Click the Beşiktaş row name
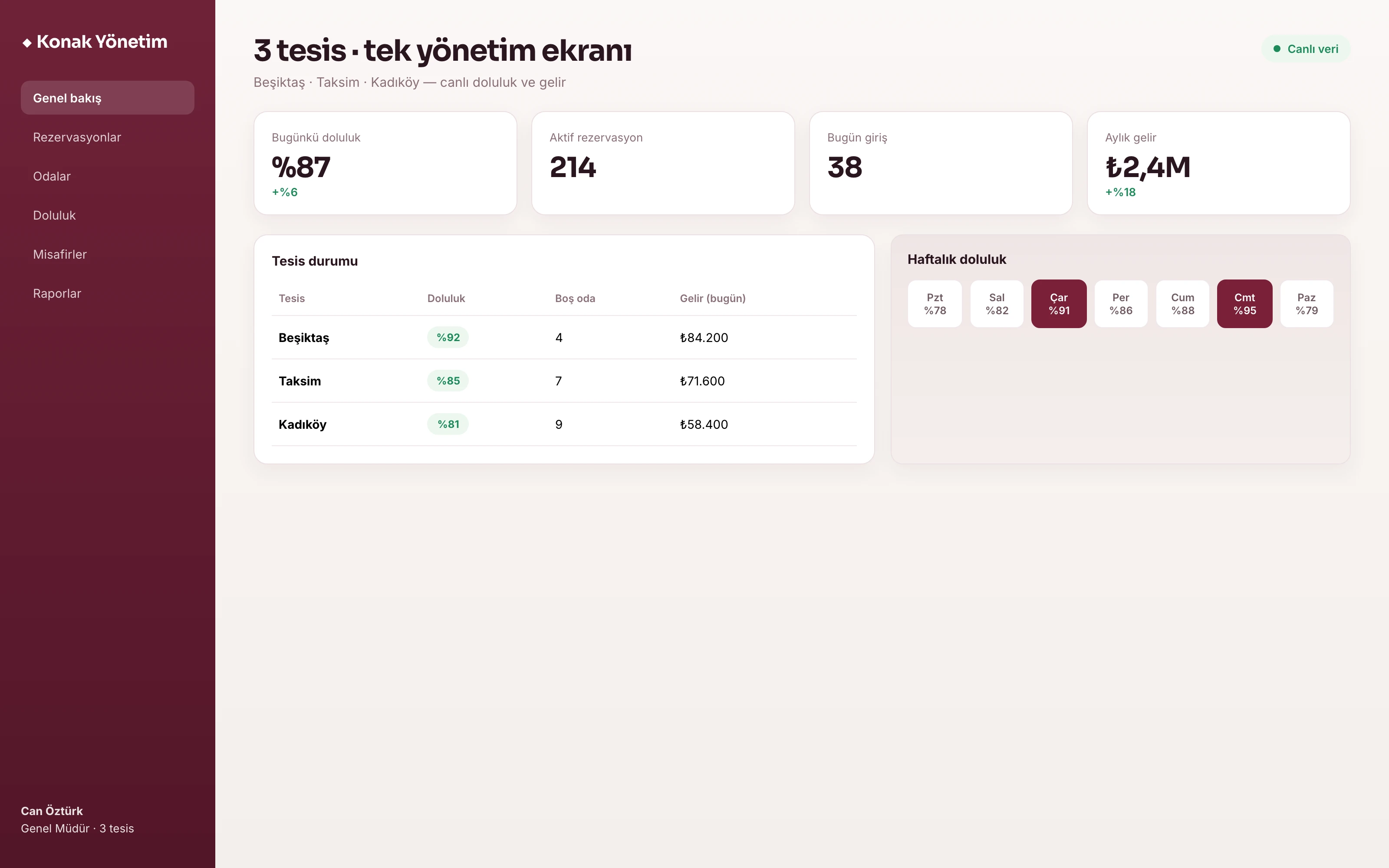 [x=304, y=338]
